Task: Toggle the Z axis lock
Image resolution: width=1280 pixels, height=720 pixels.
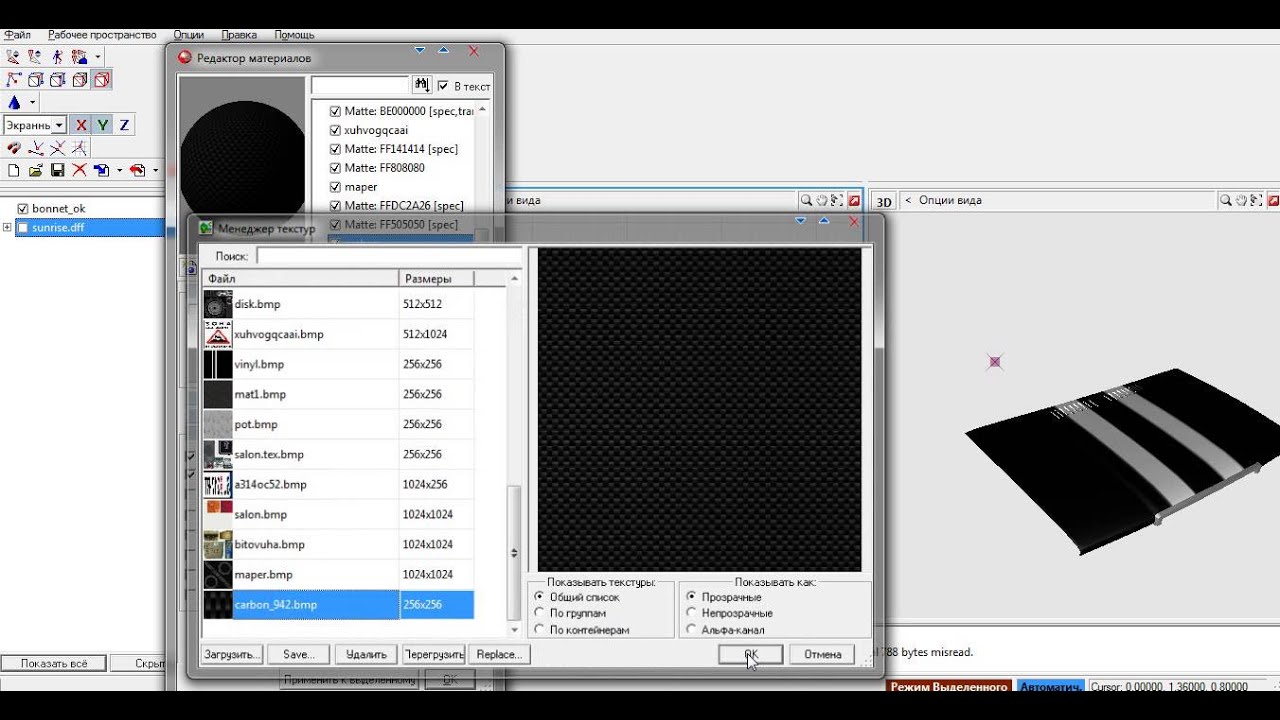Action: pos(124,125)
